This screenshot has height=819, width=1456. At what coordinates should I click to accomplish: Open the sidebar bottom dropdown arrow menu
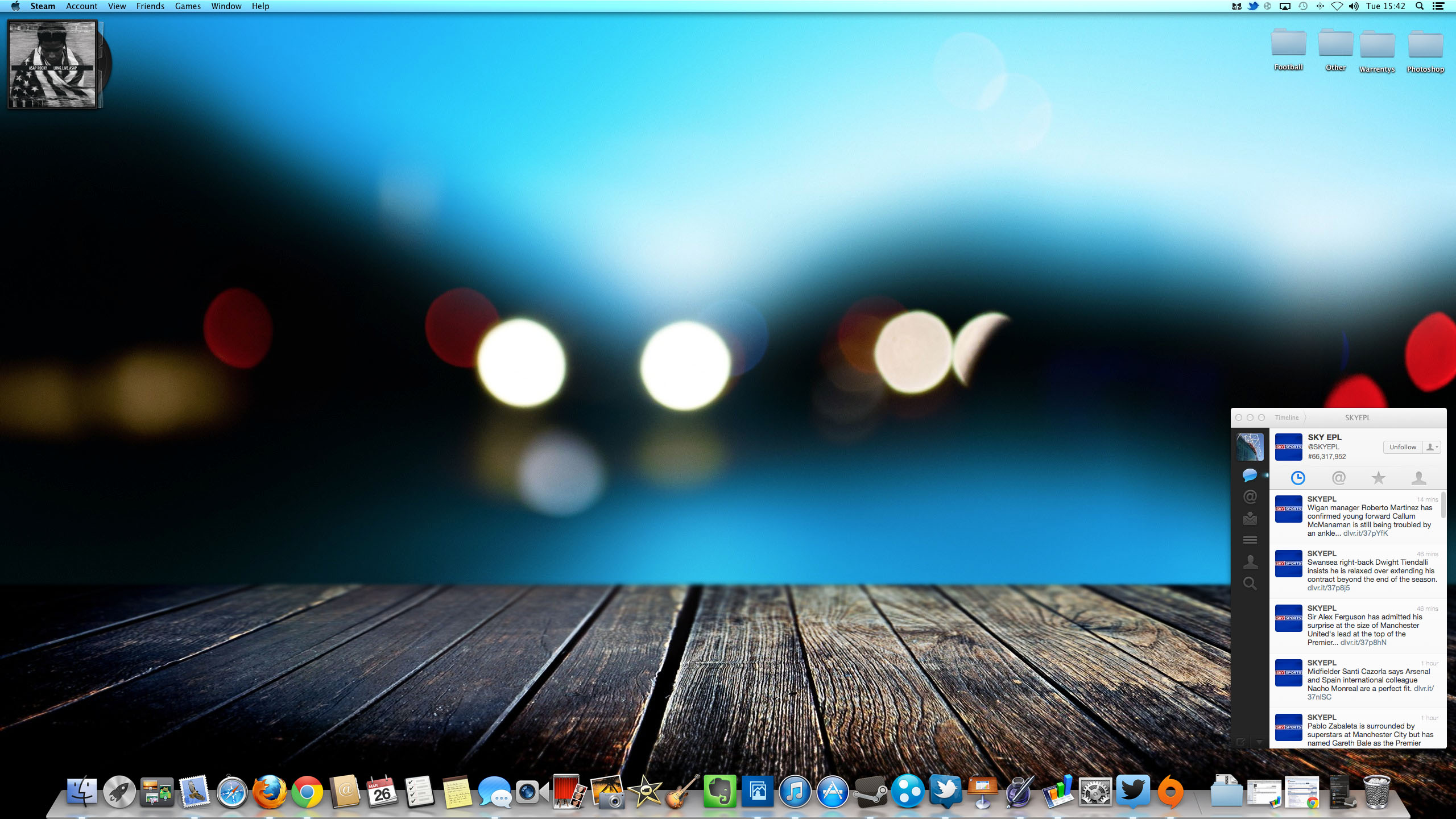coord(1259,742)
